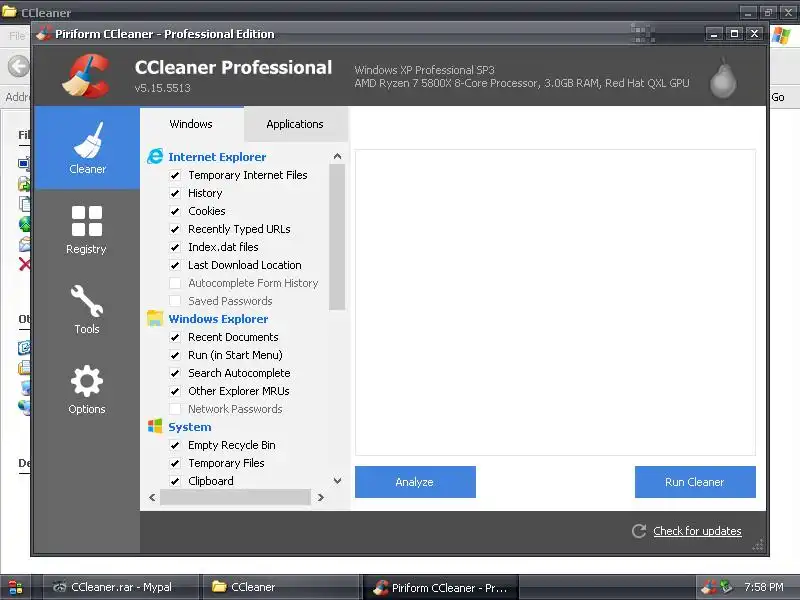The image size is (800, 600).
Task: Click the v5.15.5513 version text
Action: 162,88
